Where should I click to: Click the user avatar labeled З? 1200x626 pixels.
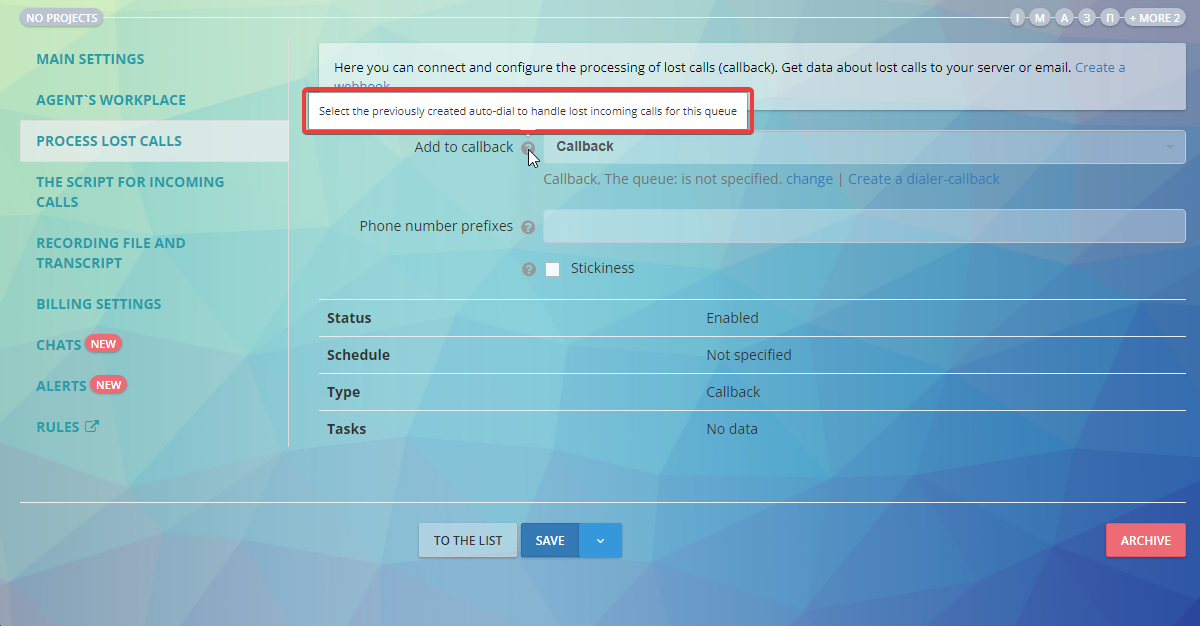pos(1086,17)
